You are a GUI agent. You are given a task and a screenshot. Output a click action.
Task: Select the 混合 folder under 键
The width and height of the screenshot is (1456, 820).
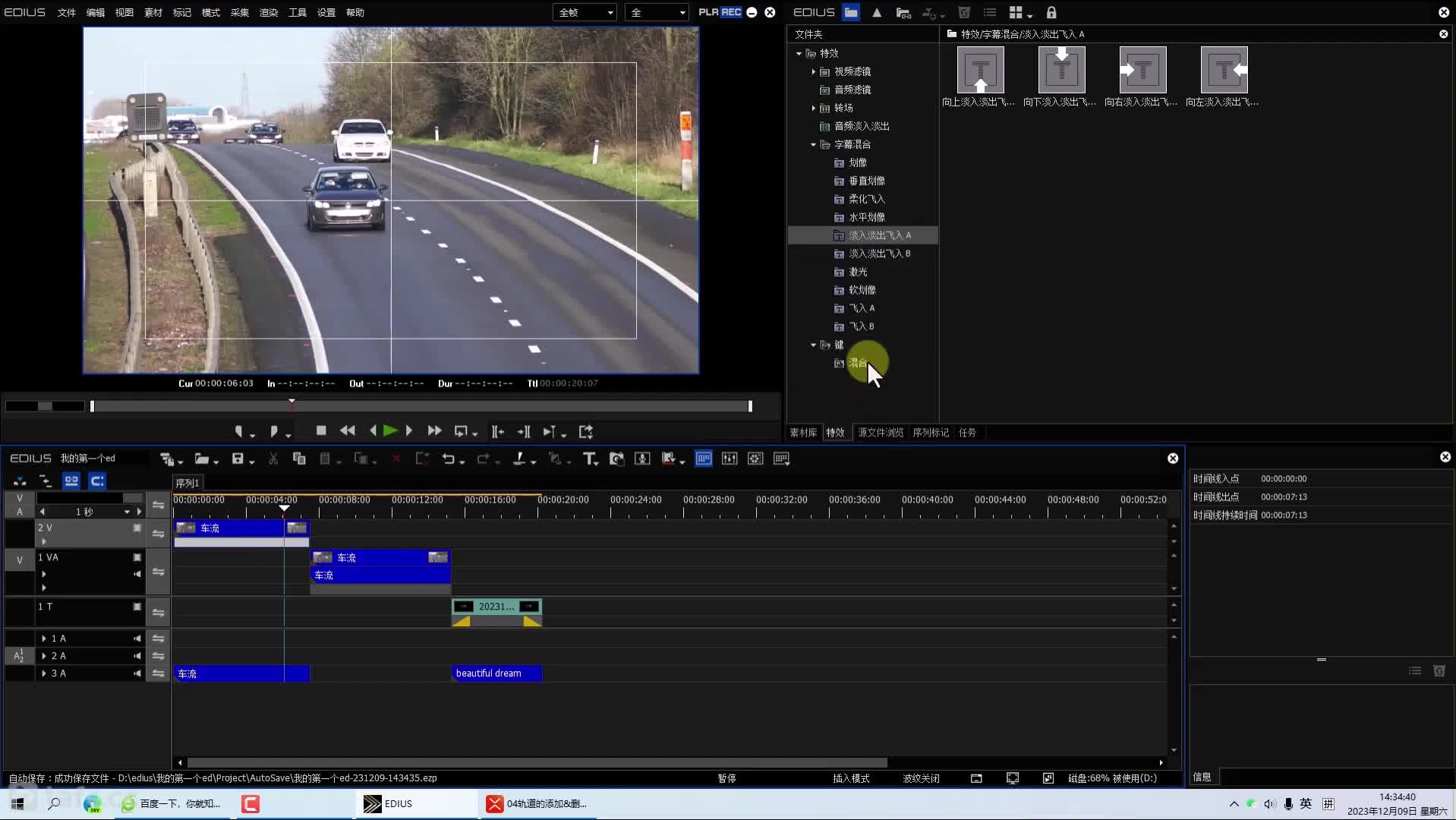point(858,363)
